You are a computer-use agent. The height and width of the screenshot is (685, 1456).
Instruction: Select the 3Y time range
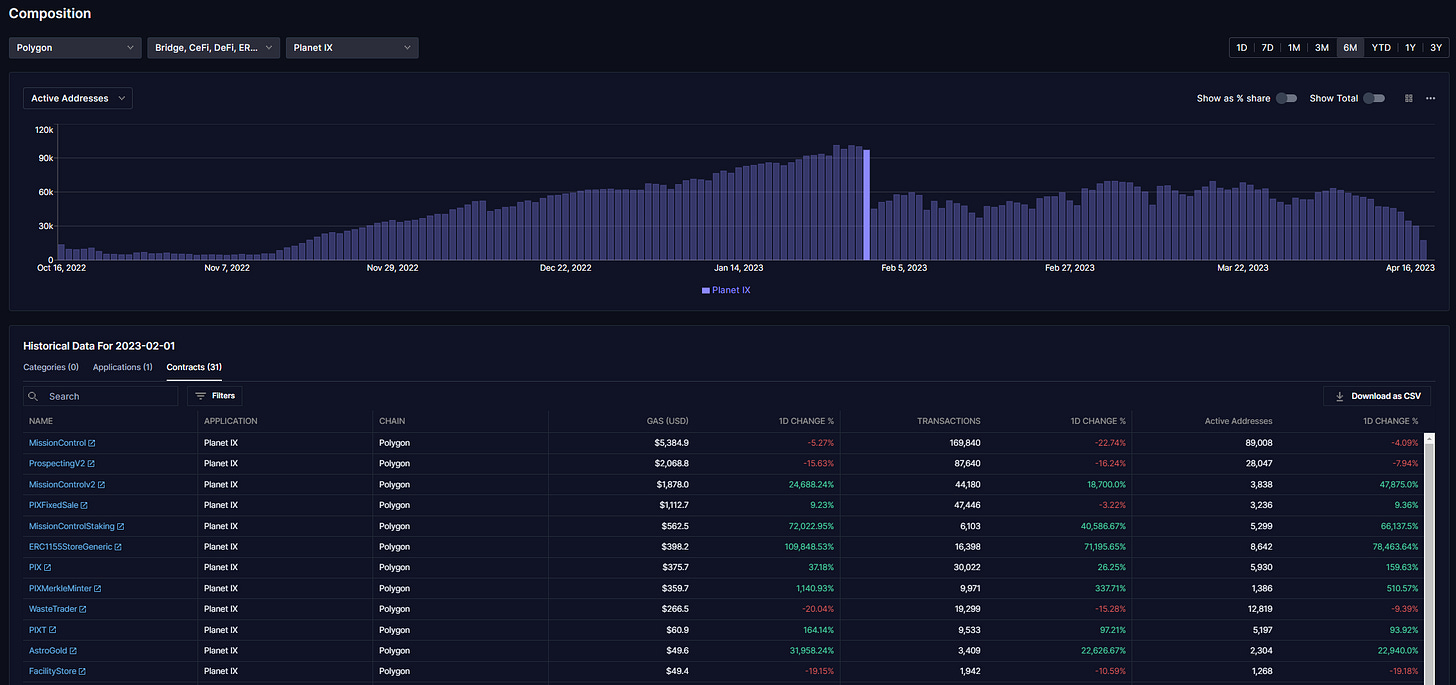pos(1436,48)
